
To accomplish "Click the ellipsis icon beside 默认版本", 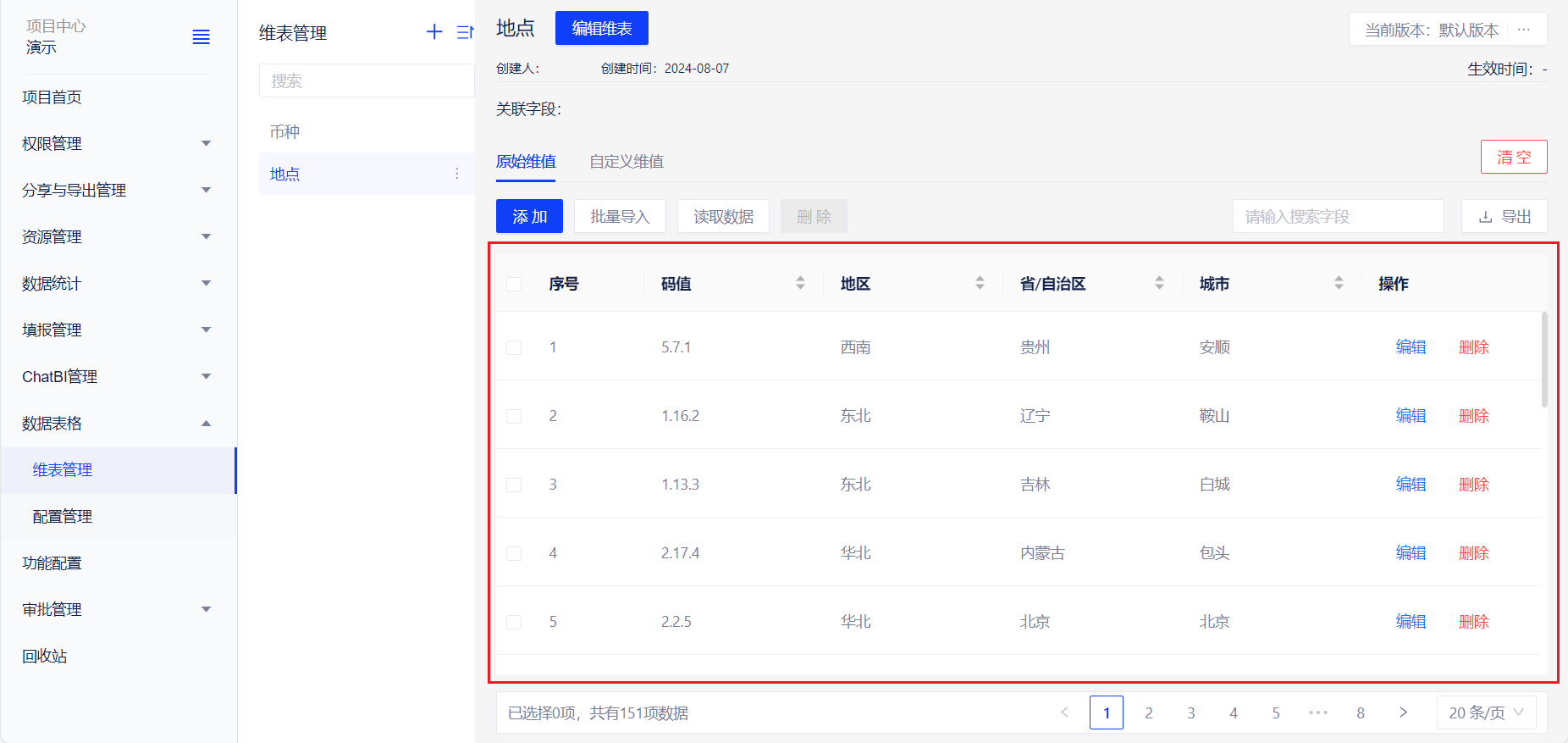I will [1524, 30].
